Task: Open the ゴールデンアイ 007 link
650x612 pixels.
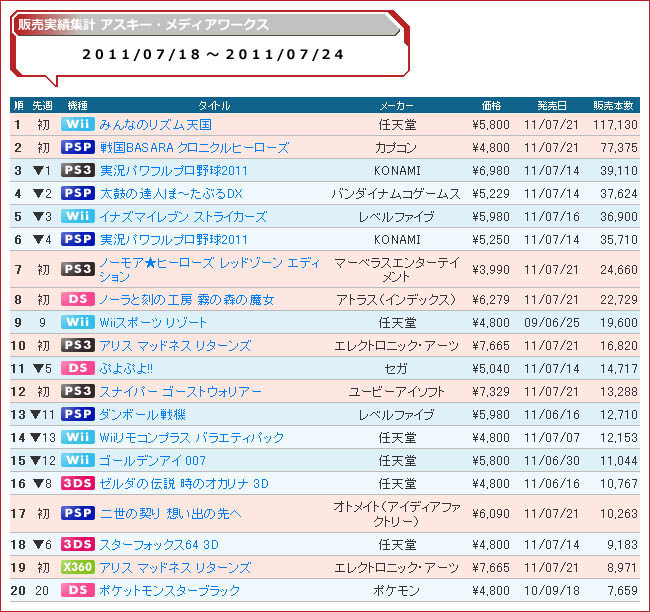Action: 153,461
